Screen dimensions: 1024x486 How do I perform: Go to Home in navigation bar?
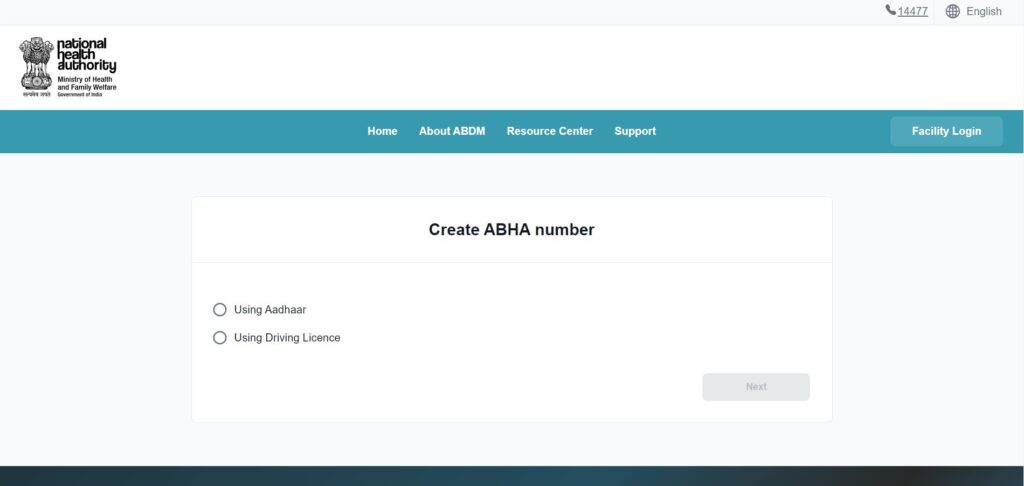coord(382,131)
